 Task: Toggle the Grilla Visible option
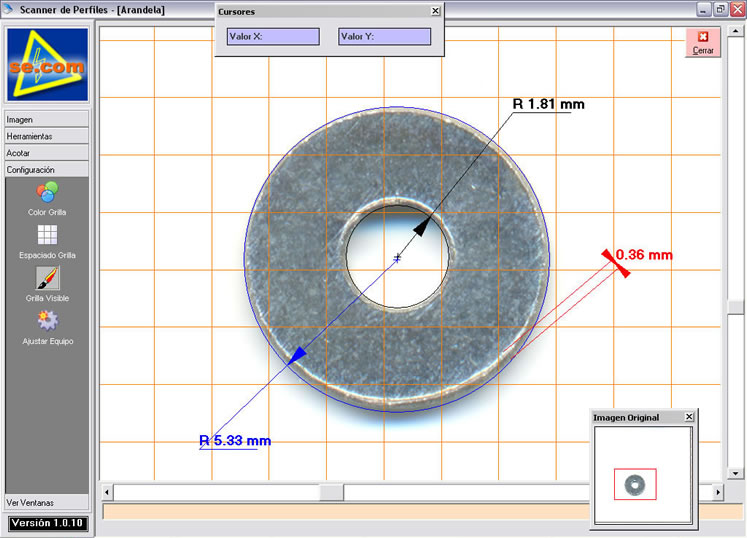pos(47,278)
